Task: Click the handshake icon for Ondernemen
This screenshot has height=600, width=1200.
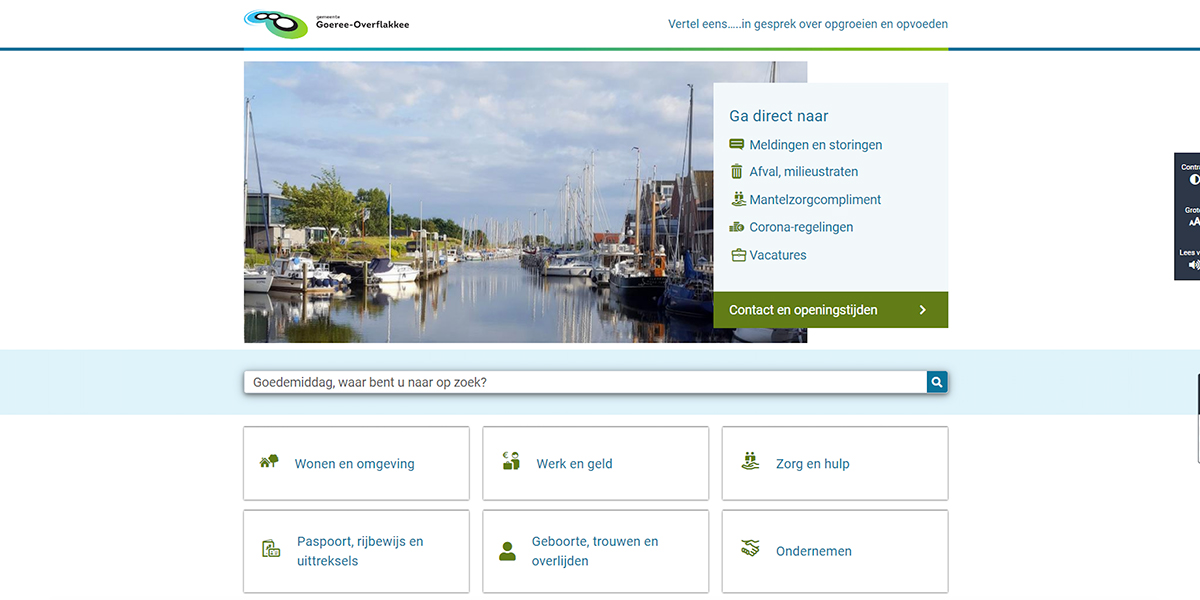Action: 750,549
